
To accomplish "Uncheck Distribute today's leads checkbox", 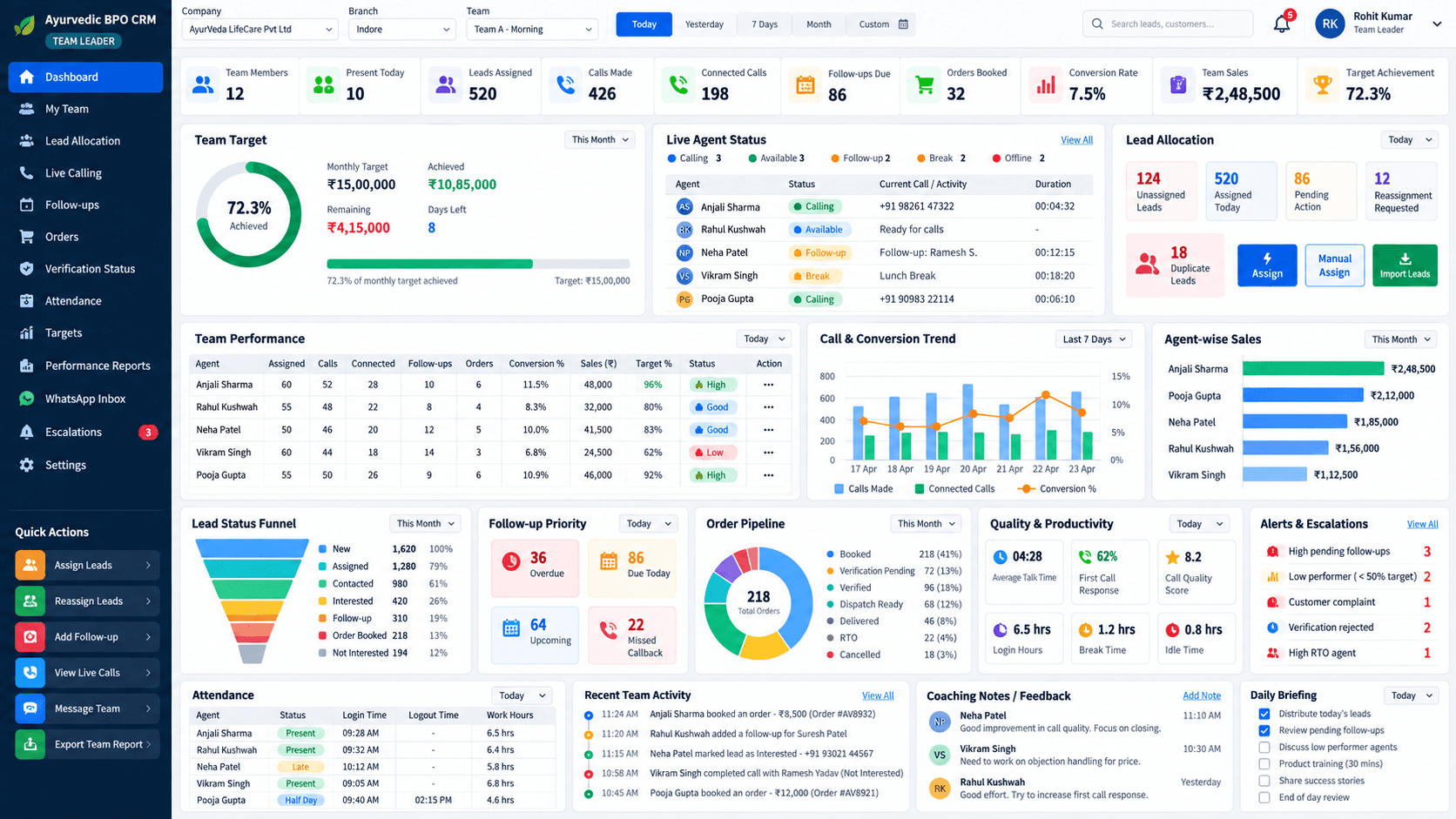I will tap(1264, 714).
